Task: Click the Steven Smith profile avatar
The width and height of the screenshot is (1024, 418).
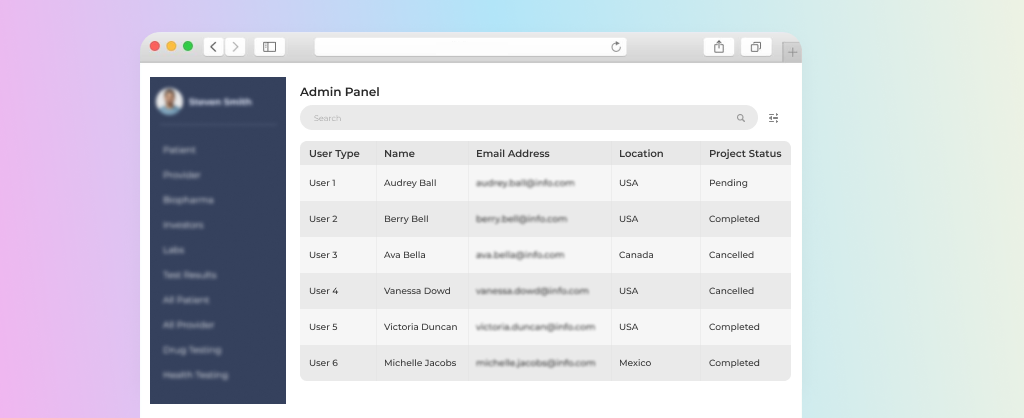Action: point(169,101)
